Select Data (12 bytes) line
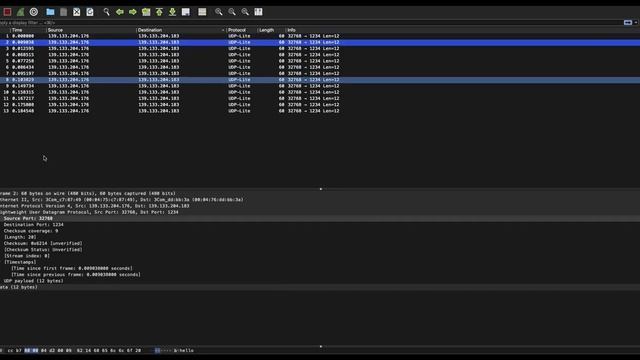 point(320,287)
